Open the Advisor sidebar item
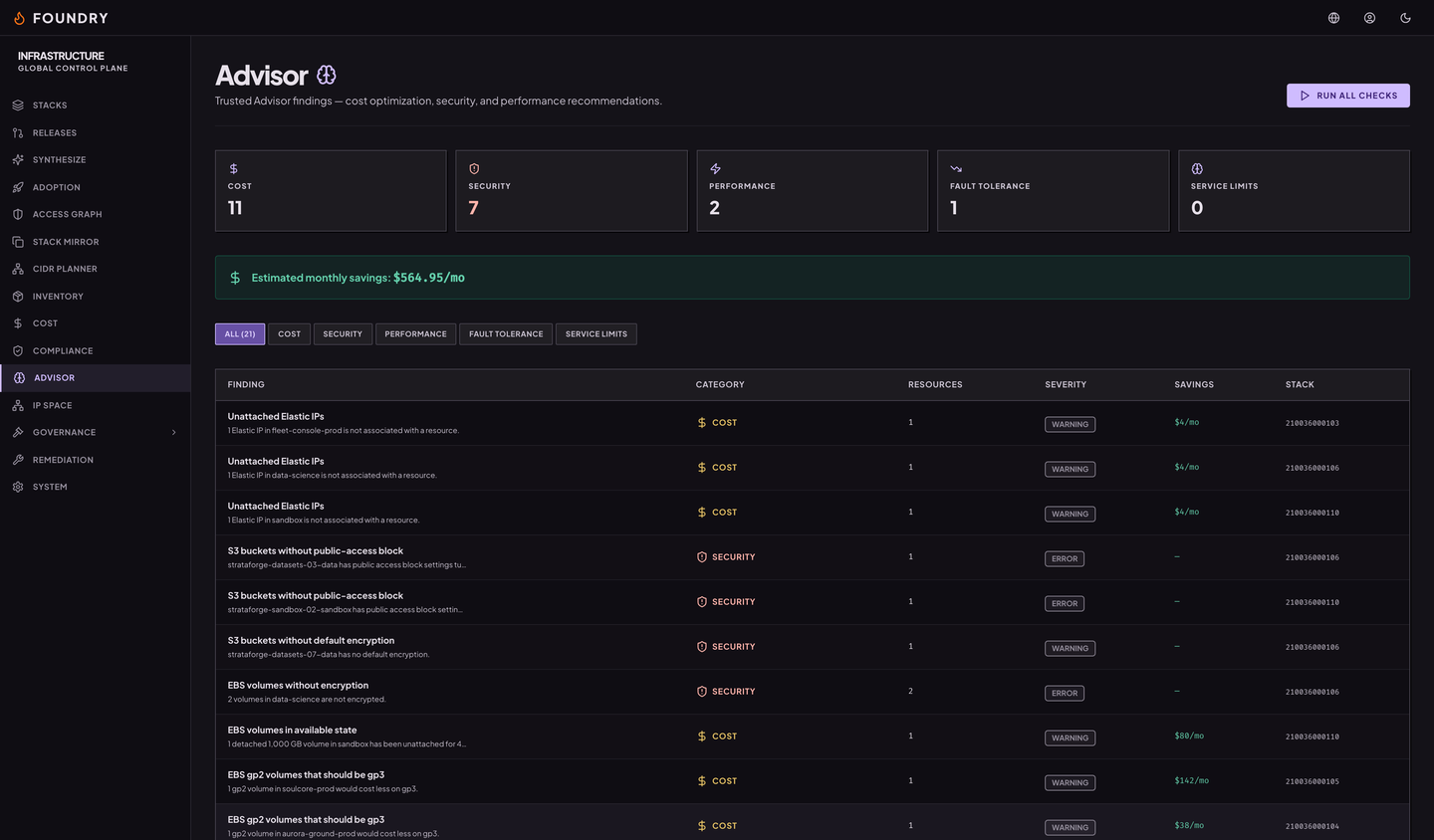Screen dimensions: 1434x840 pyautogui.click(x=96, y=378)
